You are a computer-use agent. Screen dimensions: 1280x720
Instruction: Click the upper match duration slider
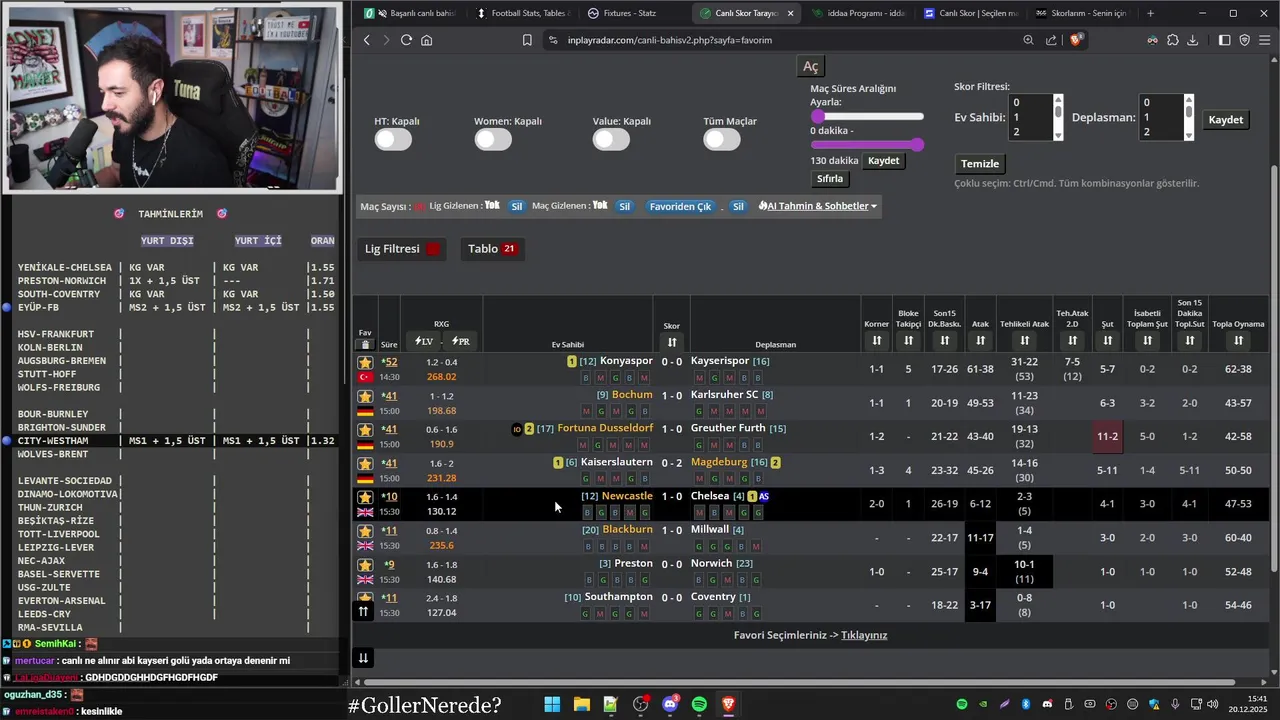(867, 116)
